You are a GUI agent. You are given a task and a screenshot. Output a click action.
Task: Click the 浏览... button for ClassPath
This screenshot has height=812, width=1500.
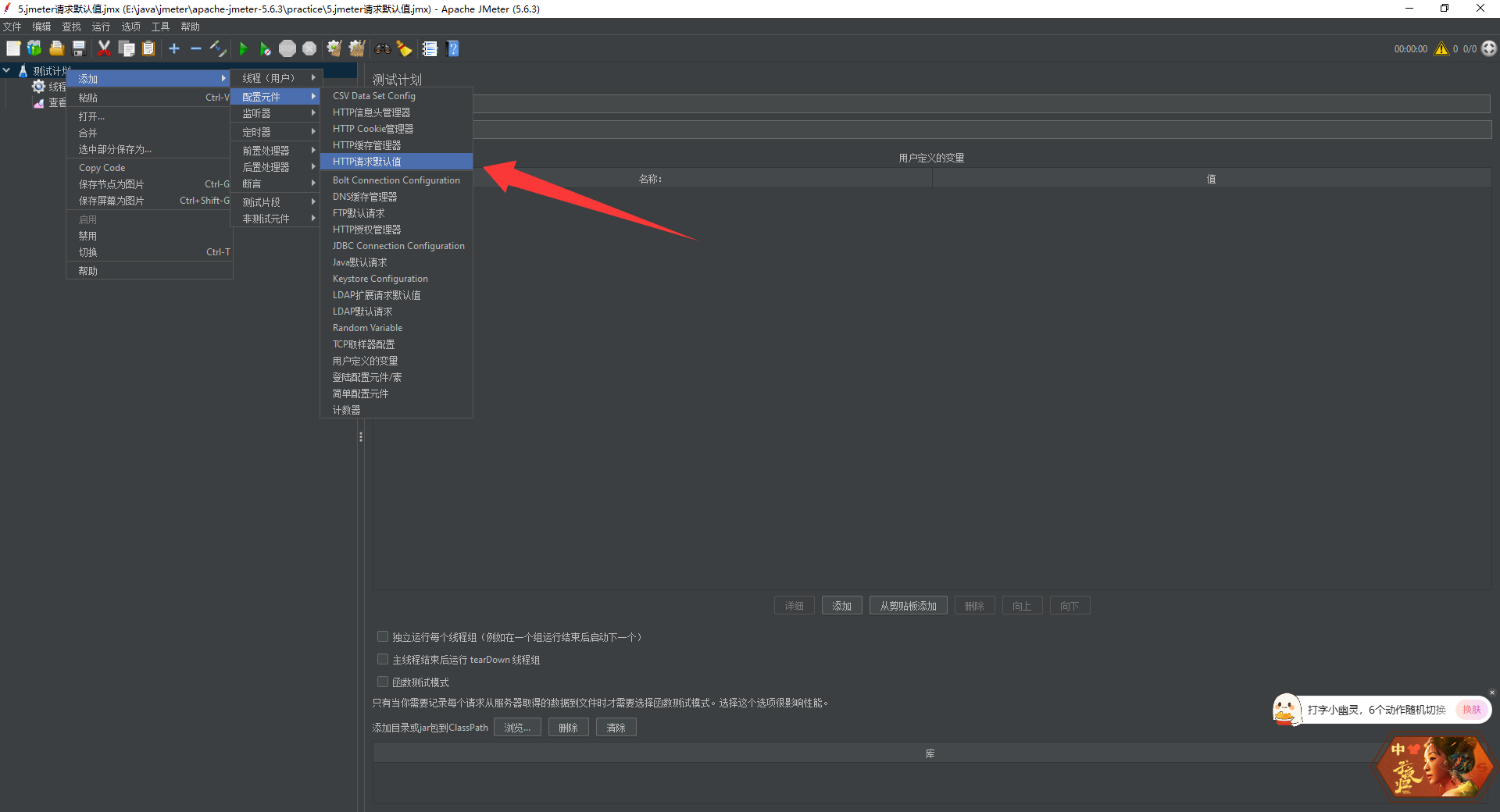coord(517,728)
